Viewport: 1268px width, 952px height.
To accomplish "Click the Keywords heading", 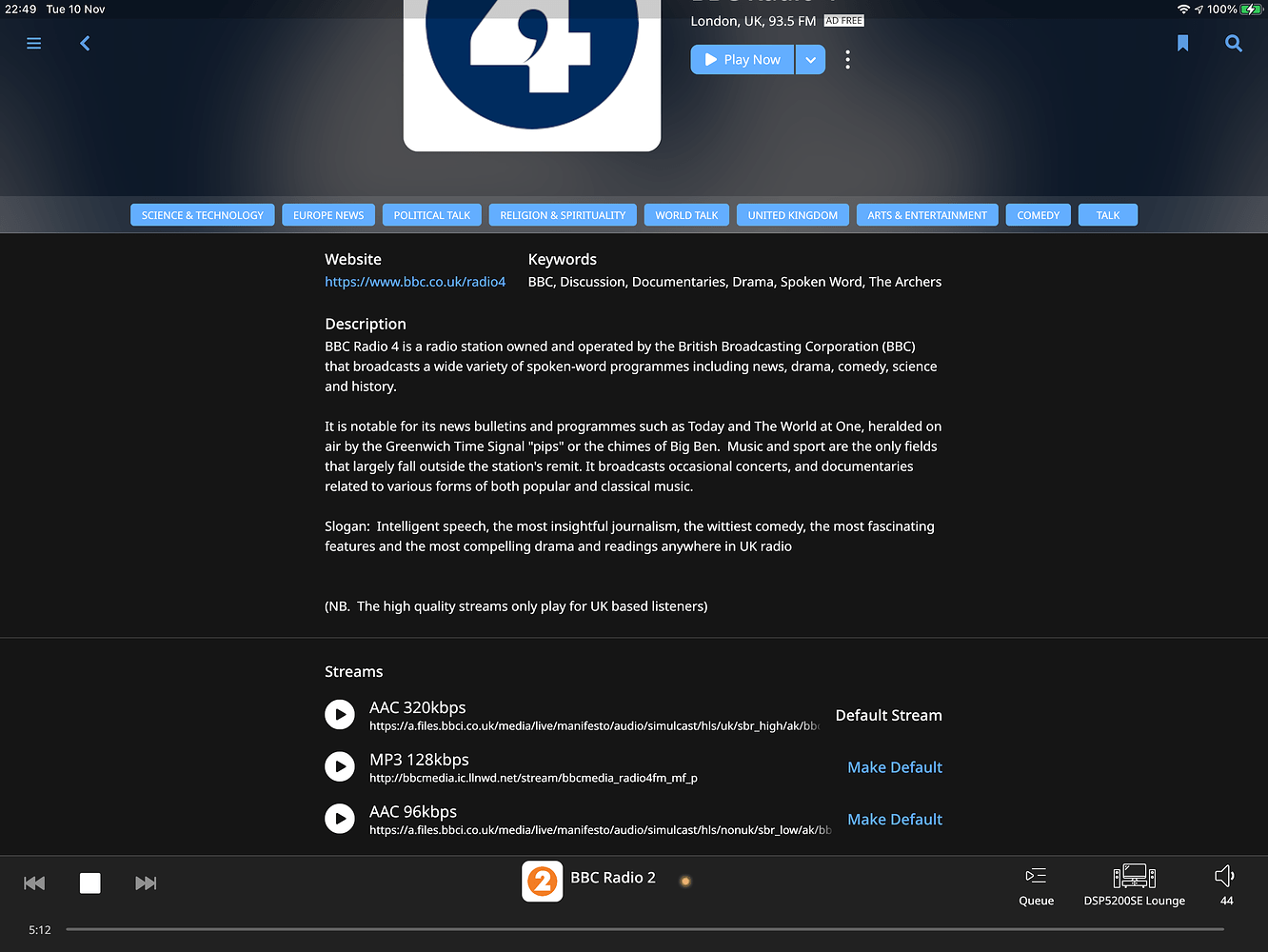I will 563,259.
